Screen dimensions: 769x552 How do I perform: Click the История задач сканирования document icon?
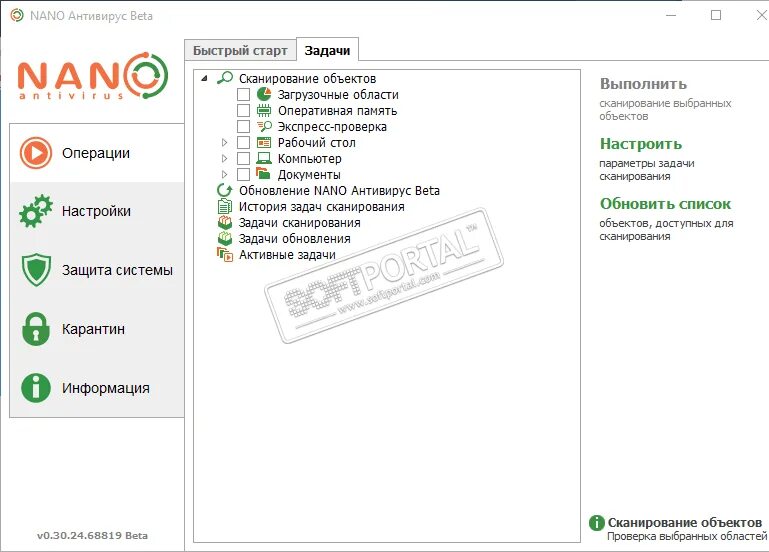coord(225,206)
